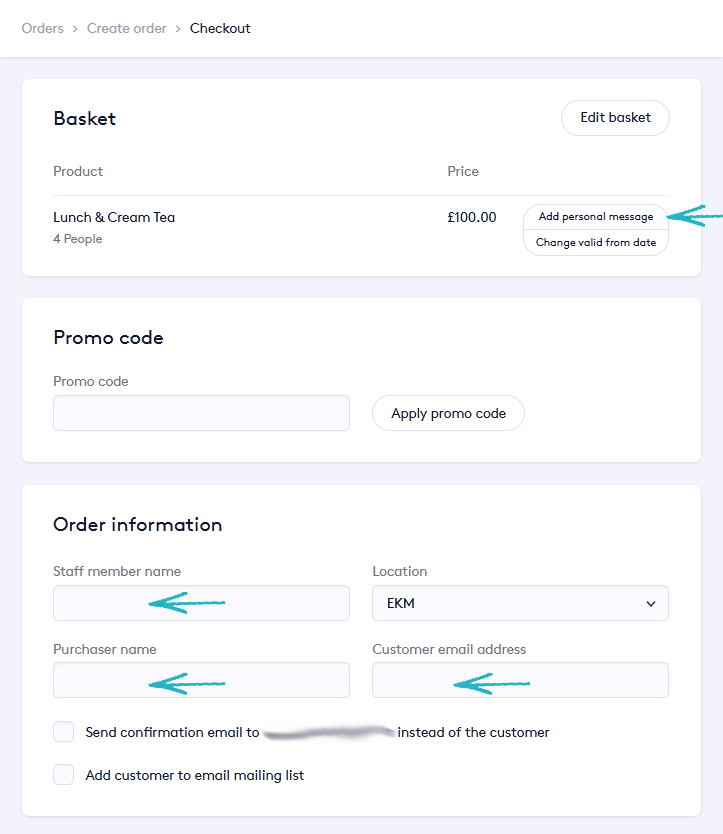Click the Purchaser name input field
Screen dimensions: 723x834
point(201,680)
